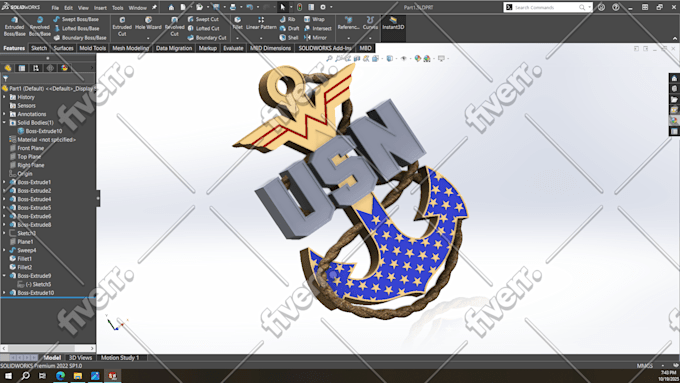
Task: Expand the Sweep4 feature
Action: coord(4,250)
